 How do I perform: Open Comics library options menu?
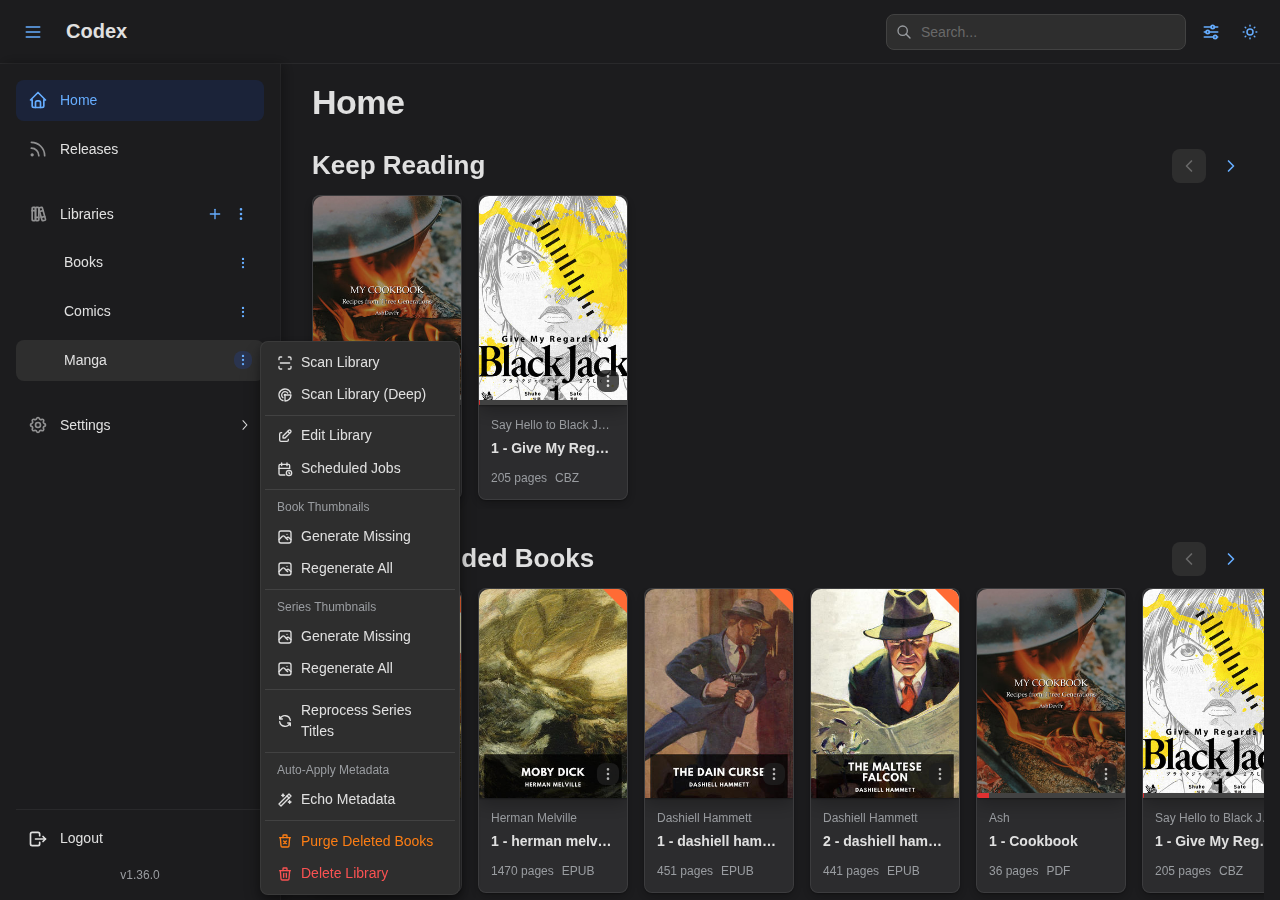tap(242, 312)
